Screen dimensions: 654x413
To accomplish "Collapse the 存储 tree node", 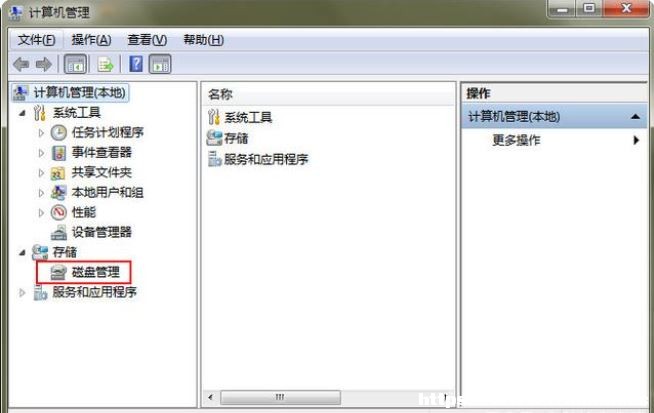I will [22, 252].
